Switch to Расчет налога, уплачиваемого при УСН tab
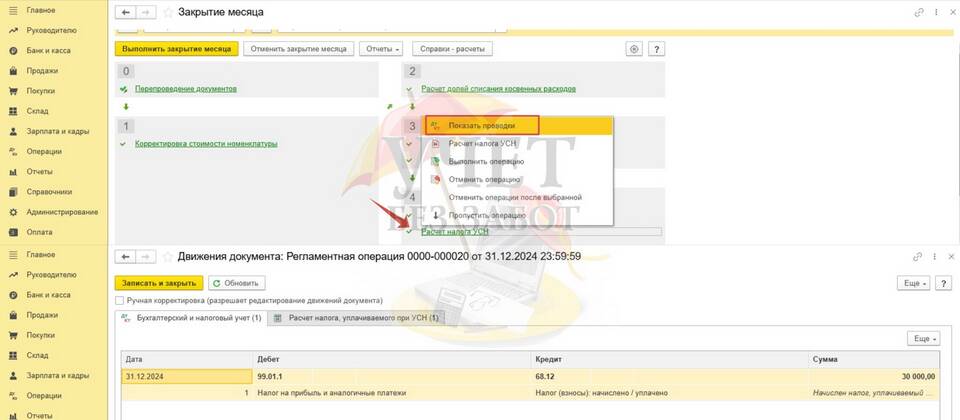The width and height of the screenshot is (960, 420). (x=357, y=318)
